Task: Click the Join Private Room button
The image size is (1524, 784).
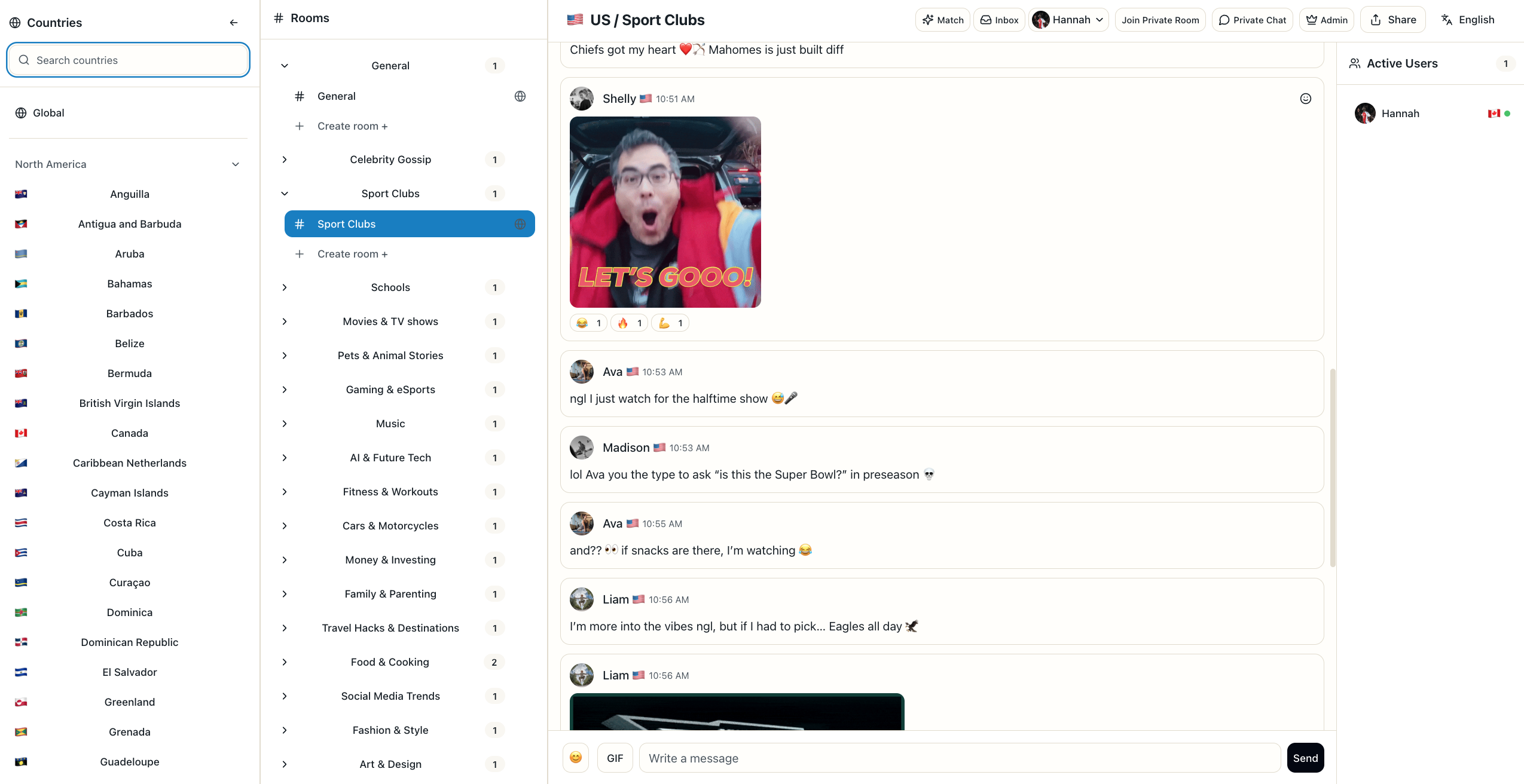Action: point(1159,19)
